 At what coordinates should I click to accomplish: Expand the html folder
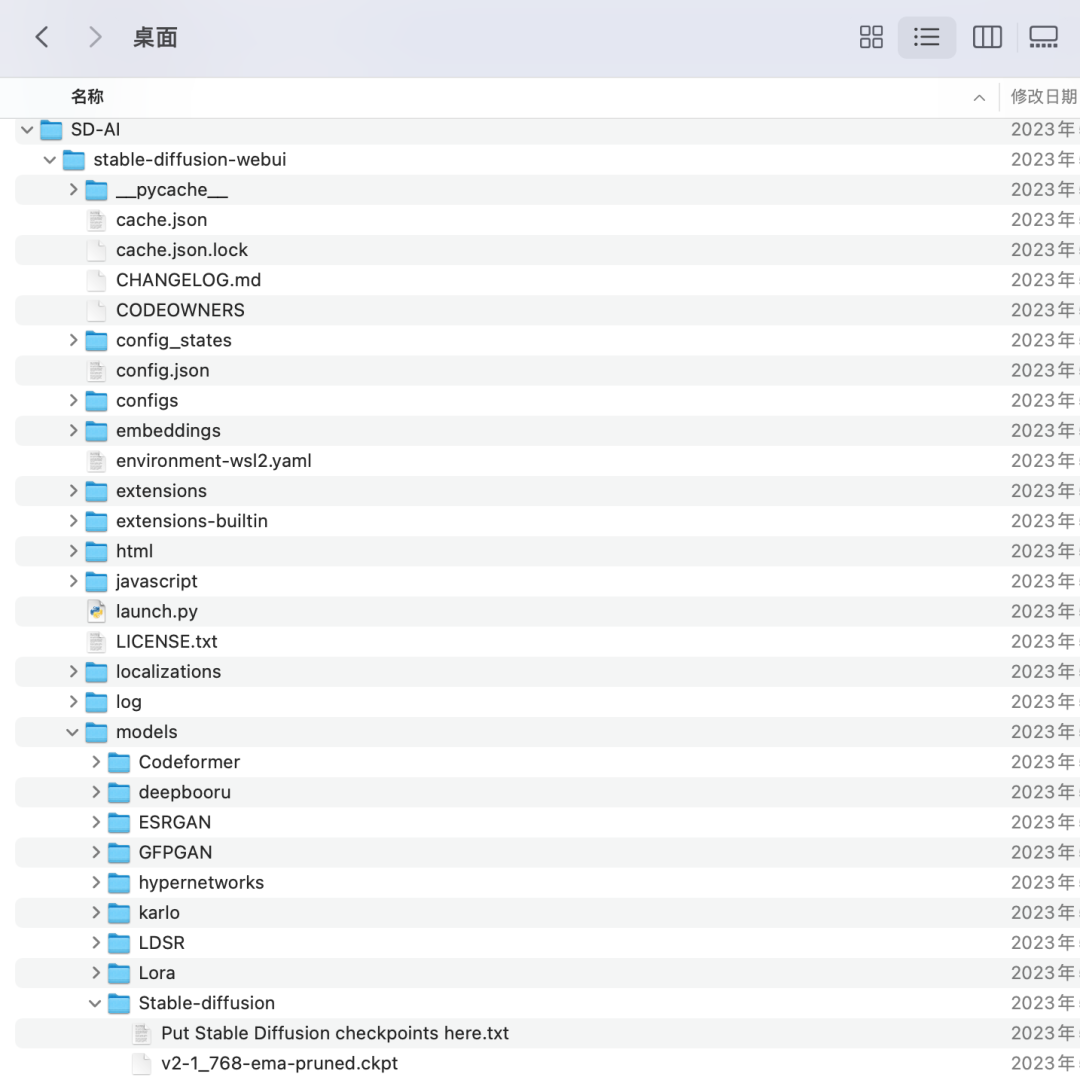(73, 552)
